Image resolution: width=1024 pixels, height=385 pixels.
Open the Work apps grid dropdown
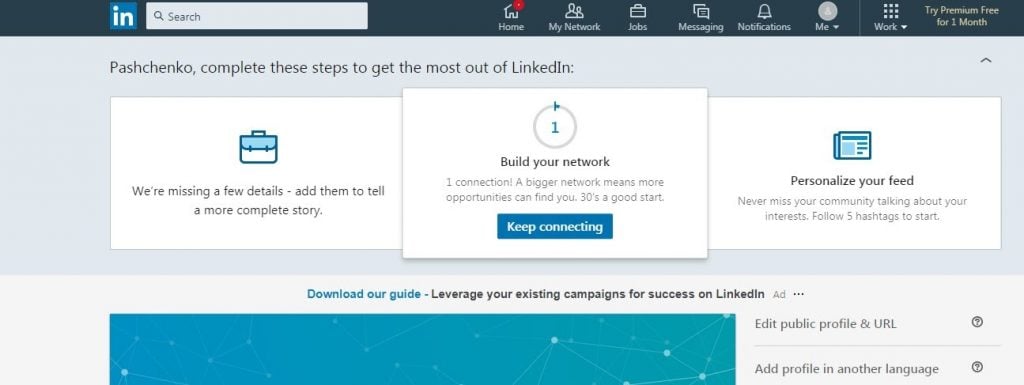pos(891,18)
